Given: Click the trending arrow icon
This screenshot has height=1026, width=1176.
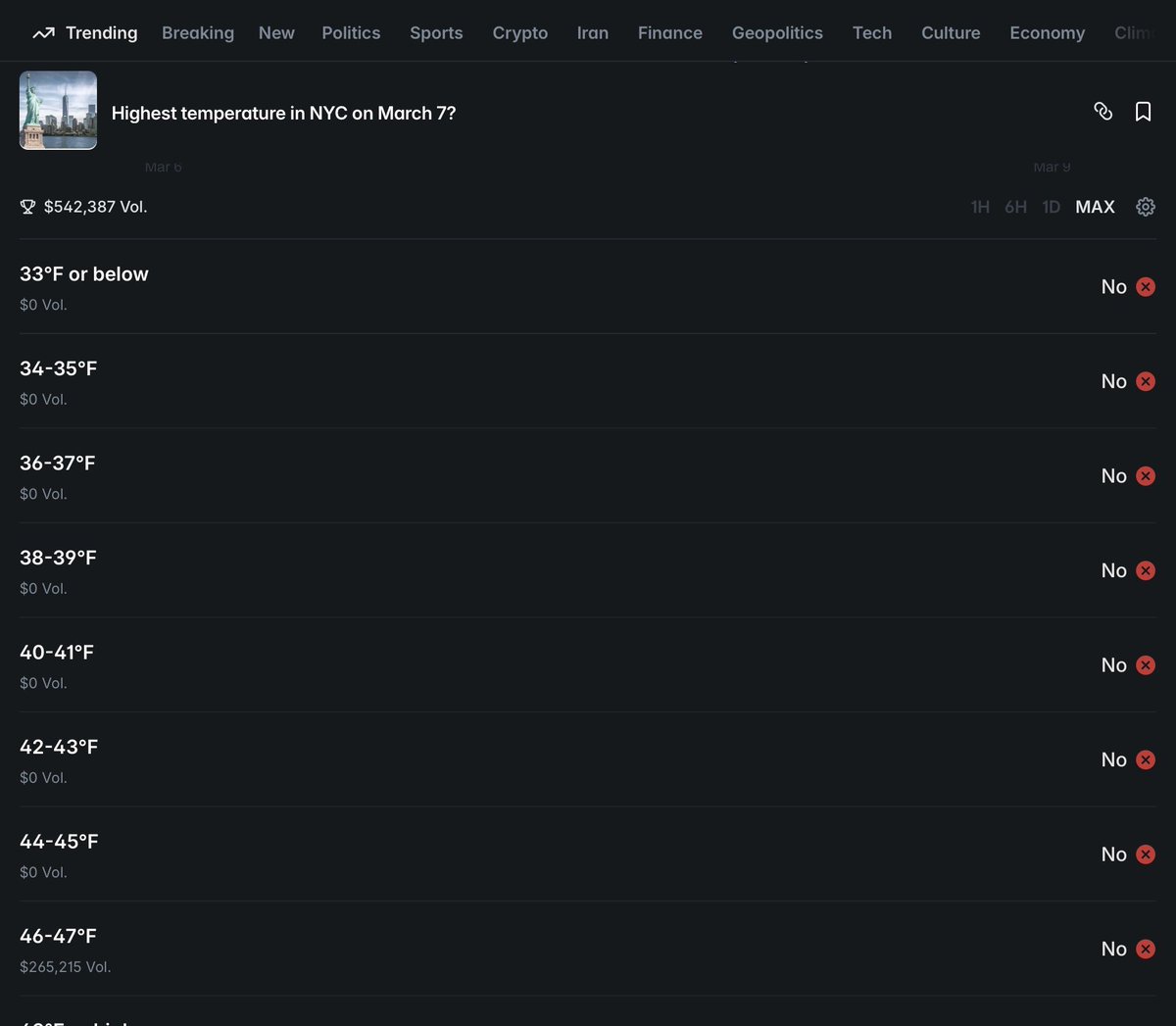Looking at the screenshot, I should coord(43,33).
